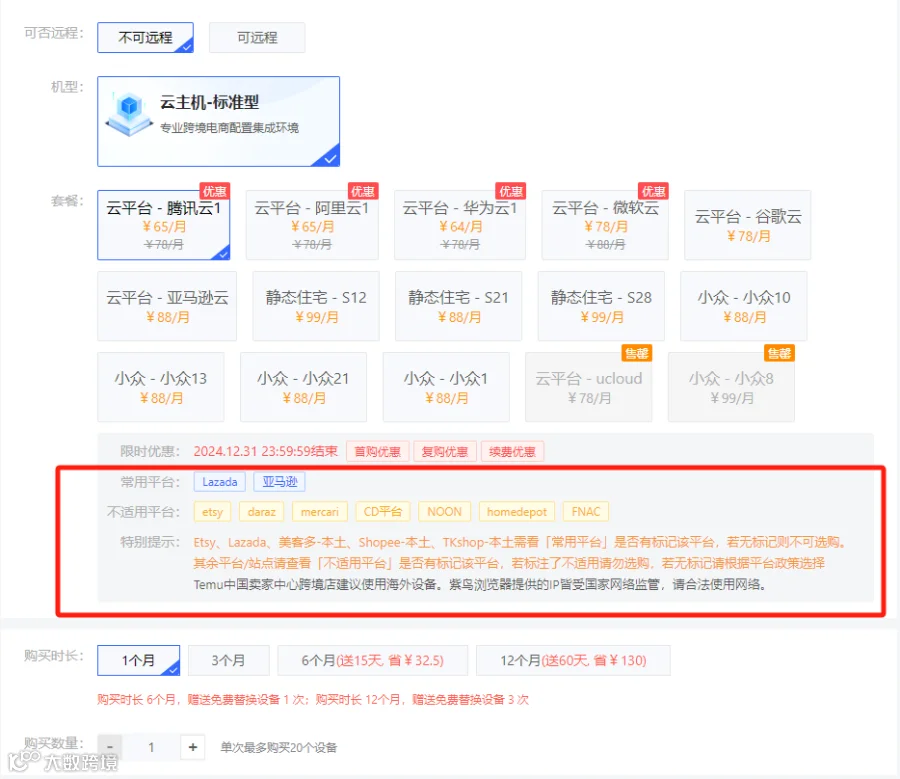Click the FNAC unsupported platform tag
This screenshot has width=900, height=779.
pos(586,511)
